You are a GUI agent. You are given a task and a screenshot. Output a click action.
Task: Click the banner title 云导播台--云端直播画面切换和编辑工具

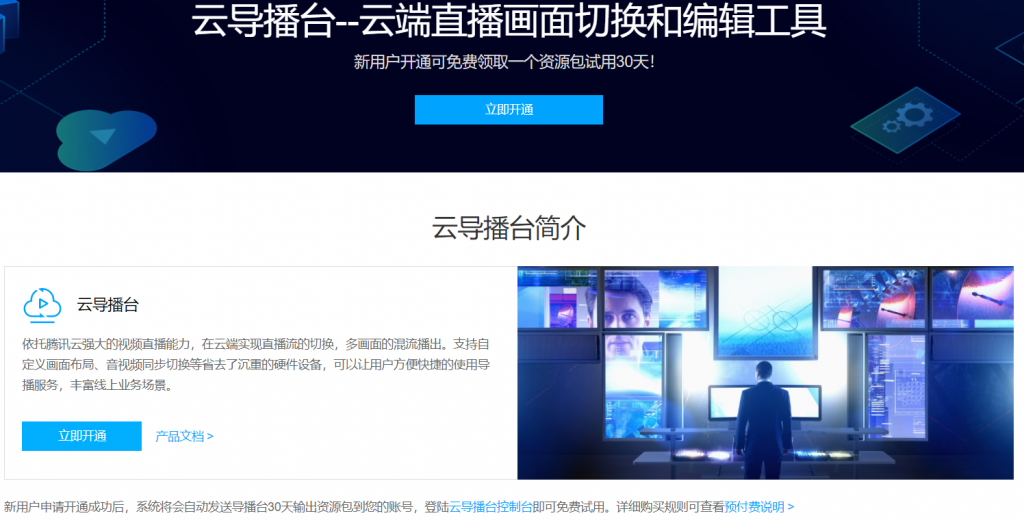(509, 21)
